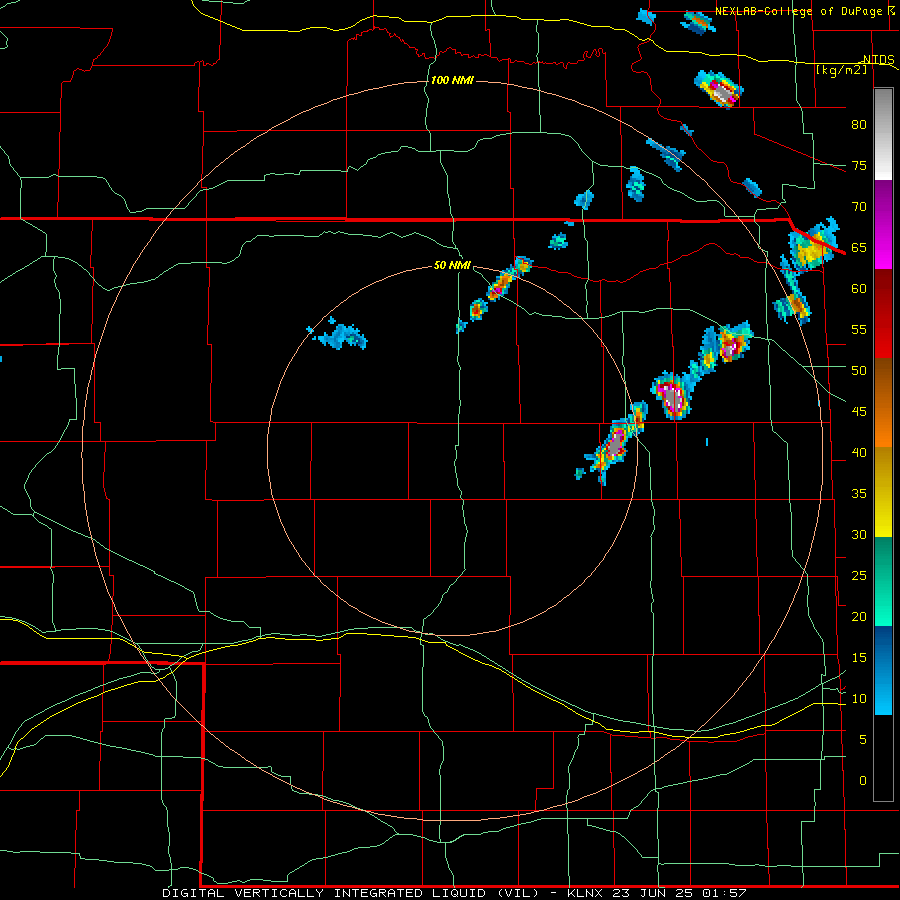
Task: Select the 15 value on the VIL scale
Action: tap(859, 658)
